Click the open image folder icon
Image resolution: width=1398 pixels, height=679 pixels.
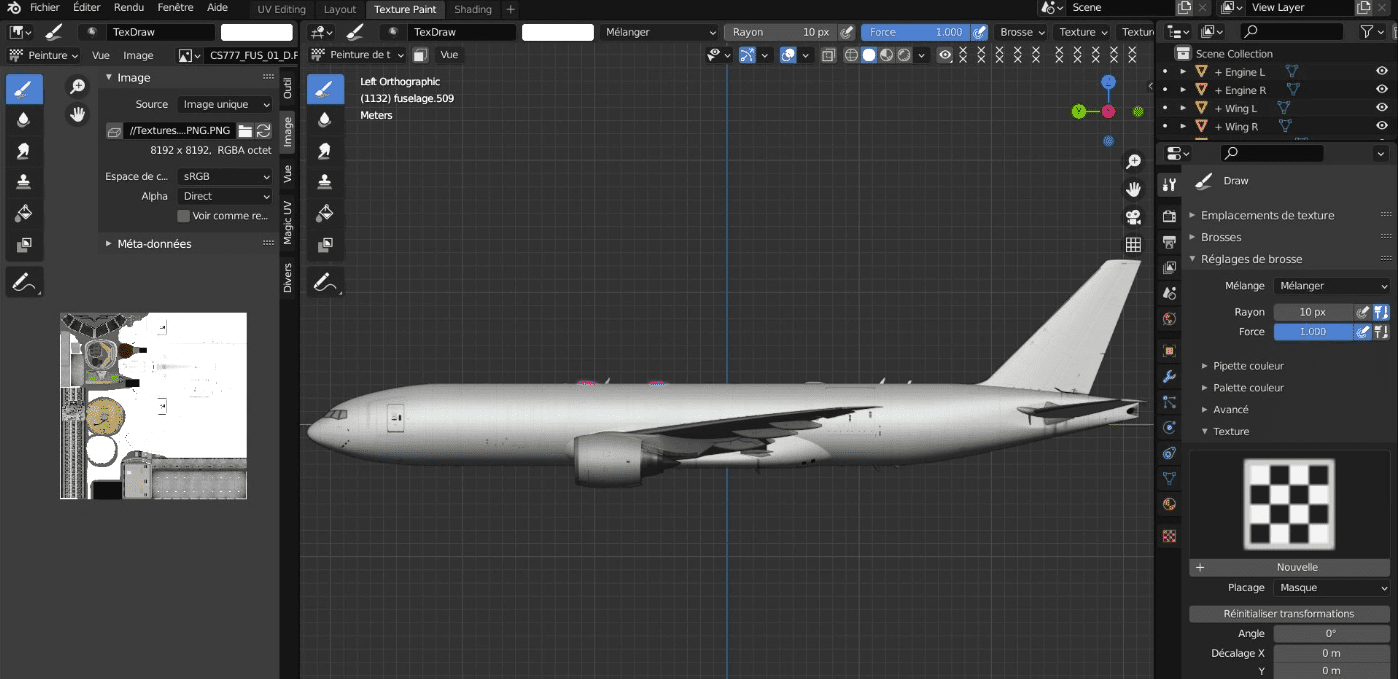tap(245, 131)
